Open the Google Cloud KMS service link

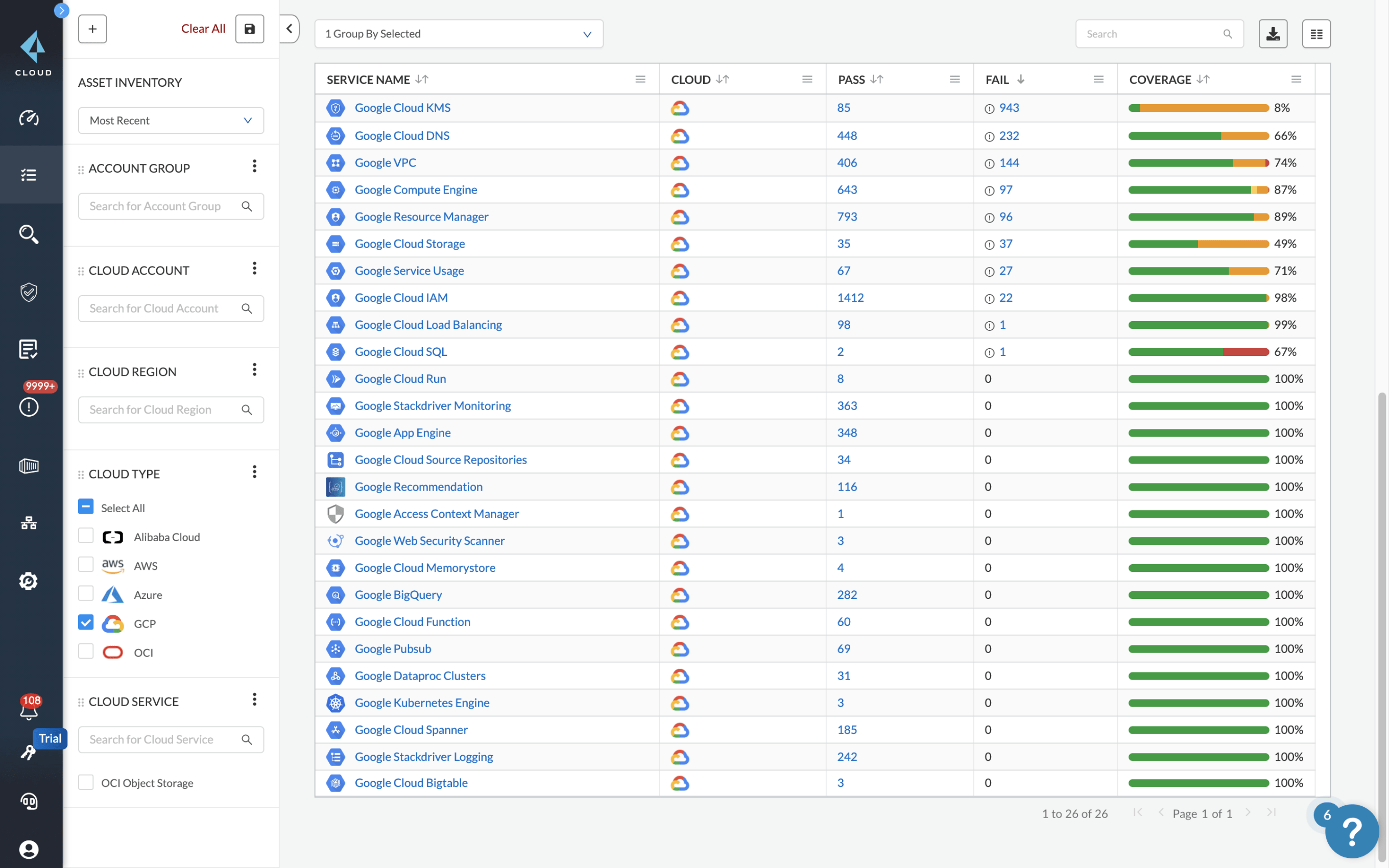[402, 108]
